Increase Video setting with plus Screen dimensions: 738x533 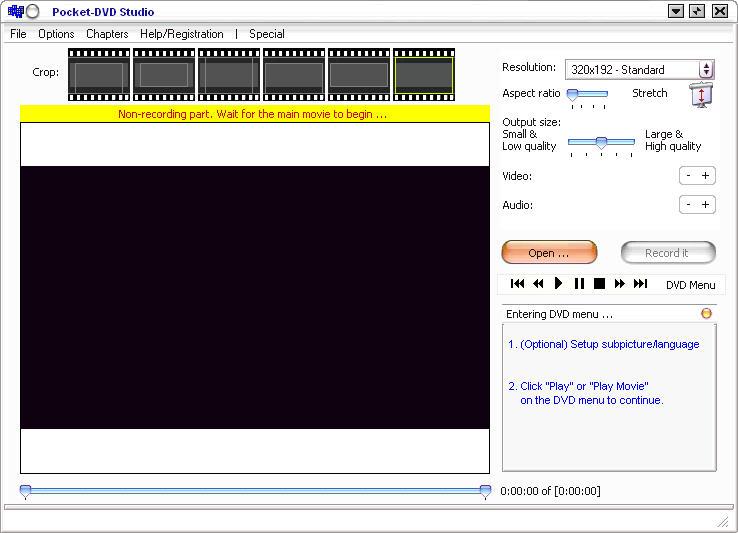click(706, 176)
